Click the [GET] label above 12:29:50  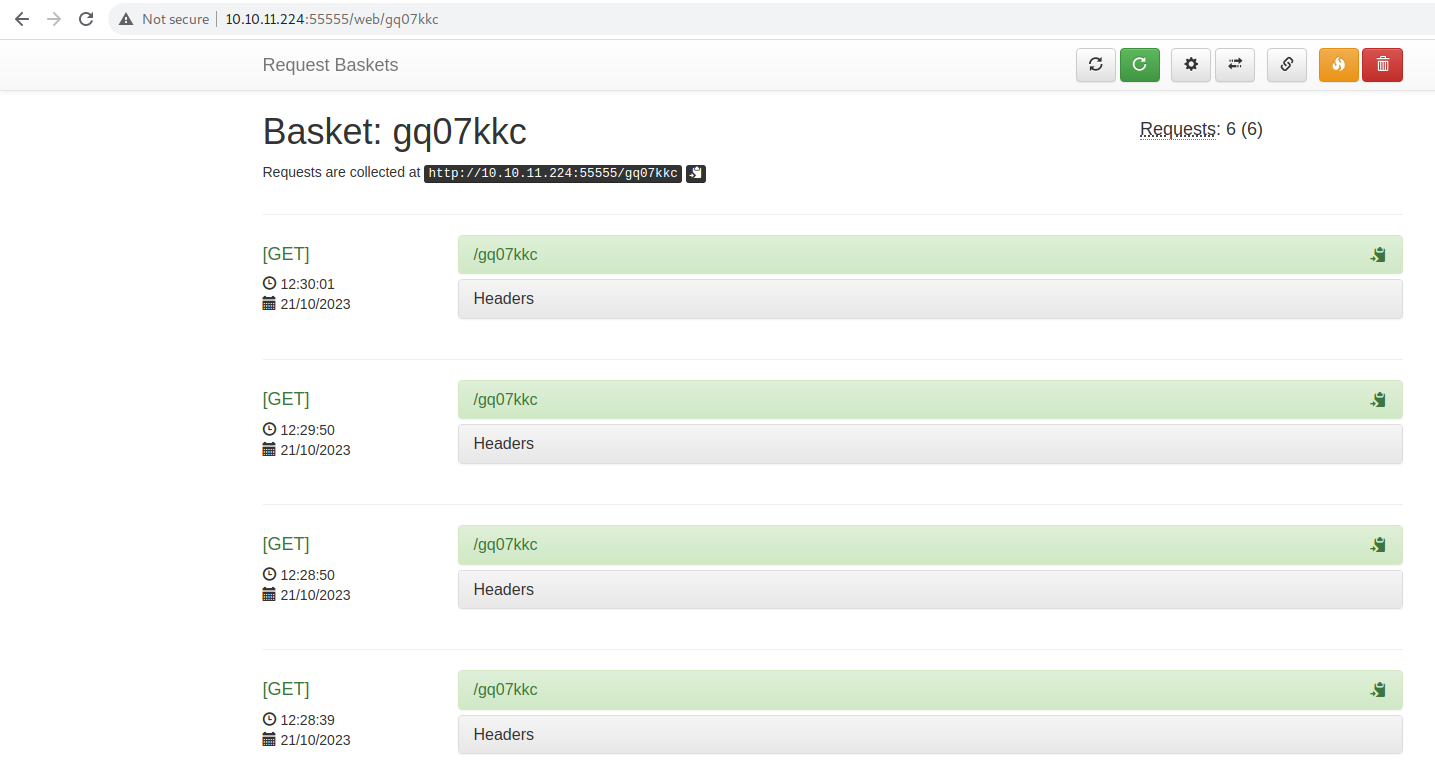pyautogui.click(x=286, y=399)
